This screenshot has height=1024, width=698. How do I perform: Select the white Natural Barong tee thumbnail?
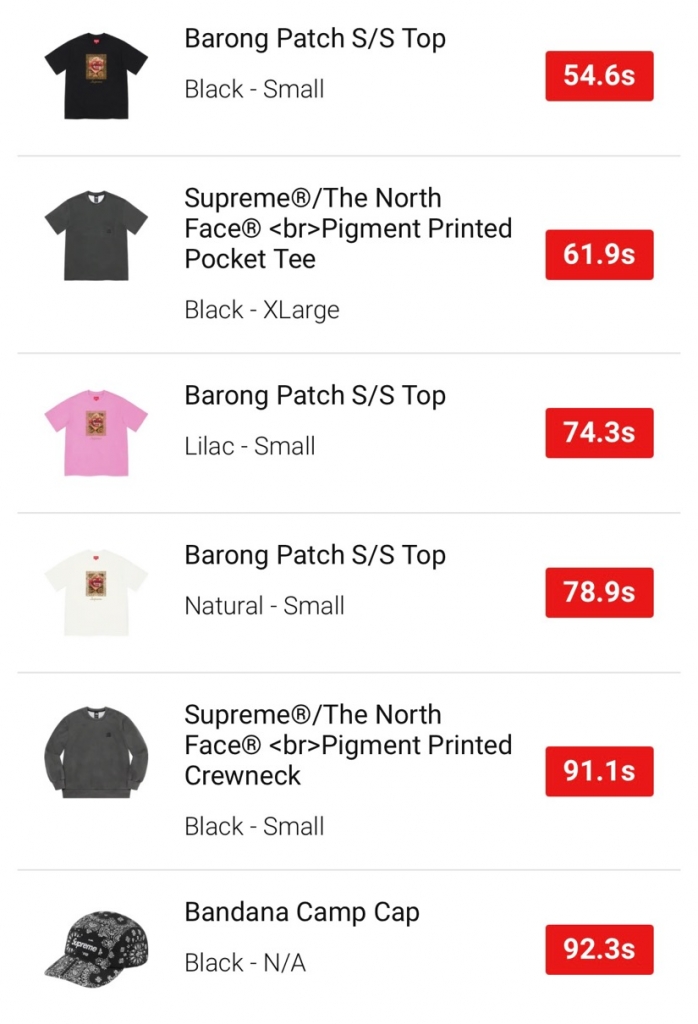tap(96, 592)
